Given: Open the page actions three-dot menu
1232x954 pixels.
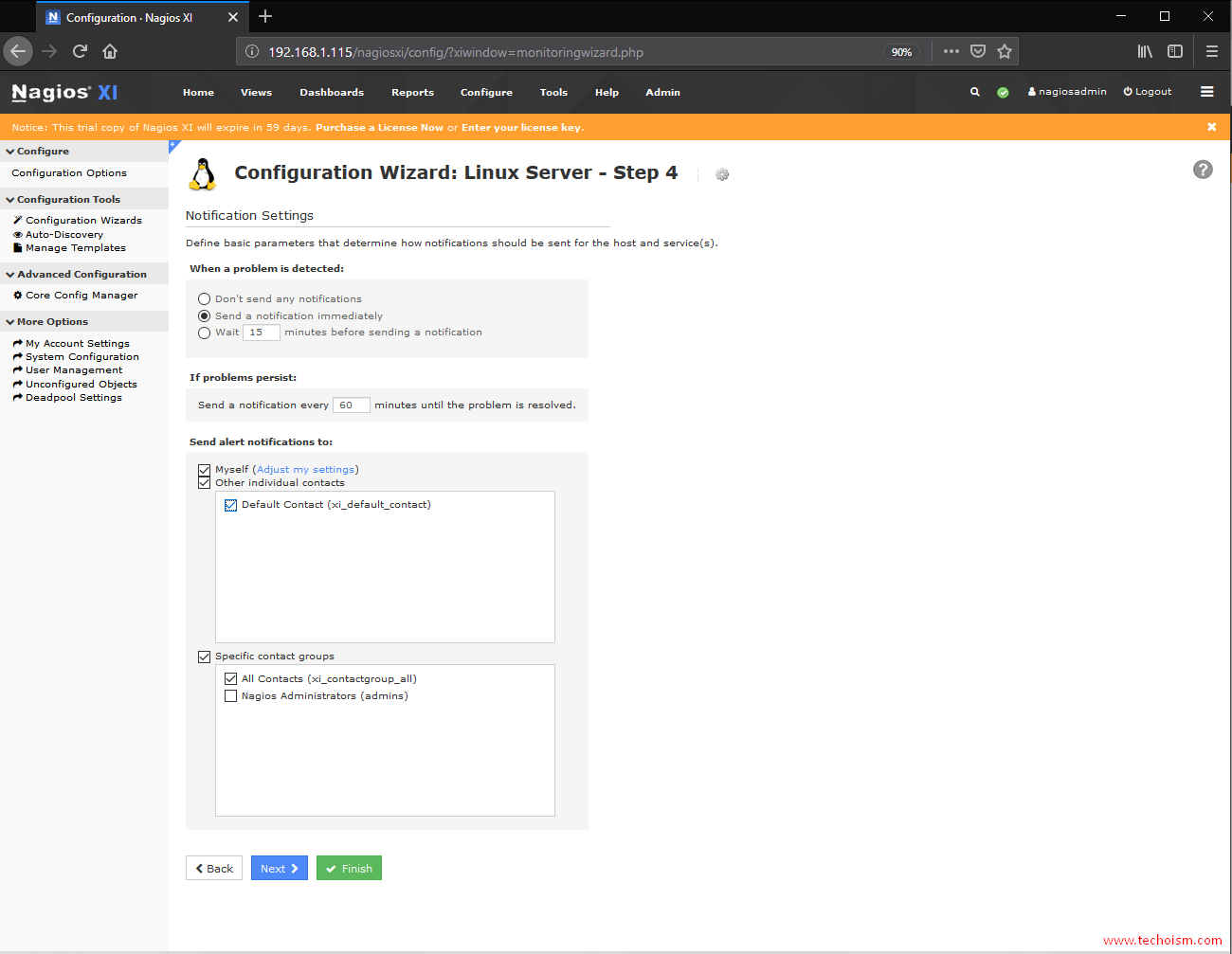Looking at the screenshot, I should coord(951,51).
